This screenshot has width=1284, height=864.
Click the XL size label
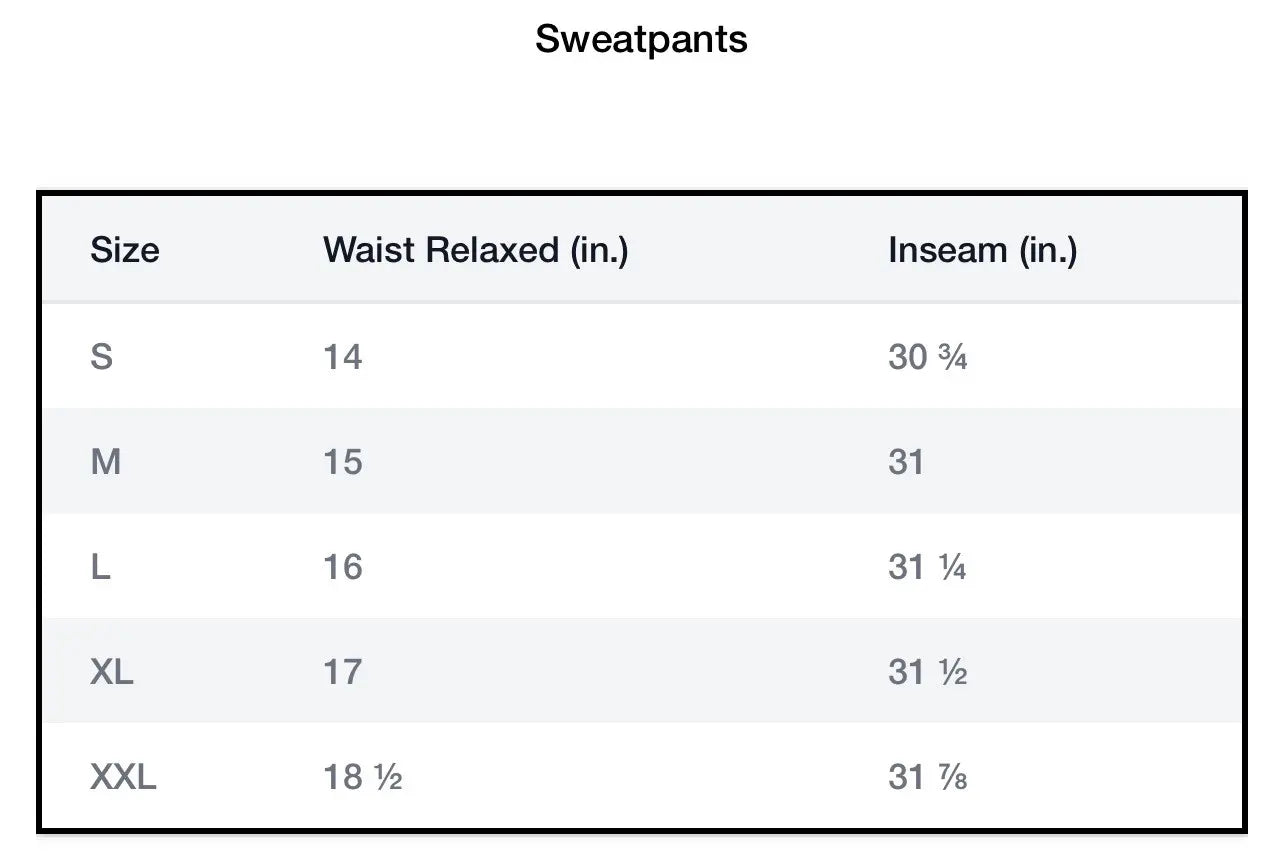click(x=111, y=672)
